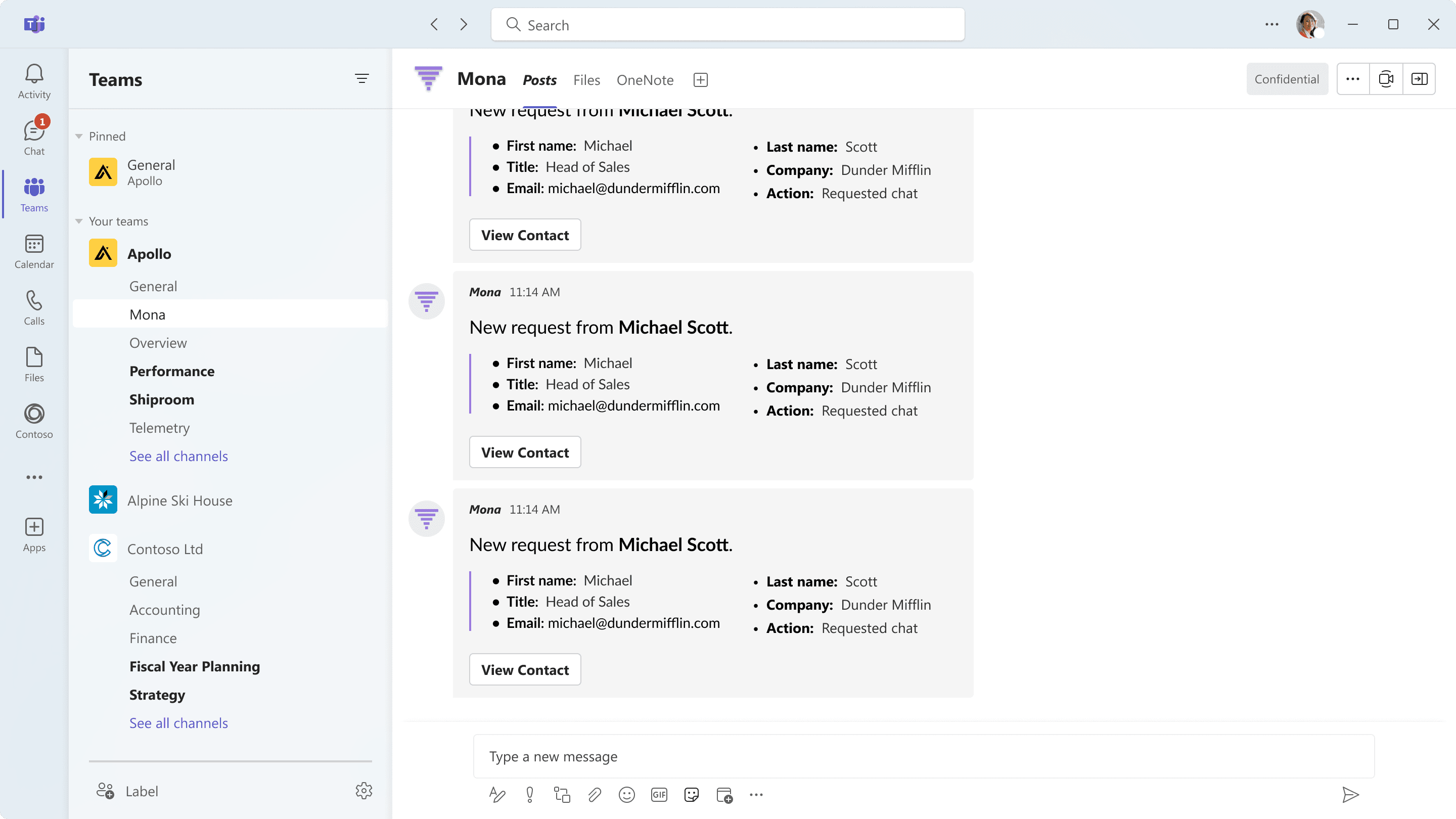Open the sticker picker

tap(691, 795)
